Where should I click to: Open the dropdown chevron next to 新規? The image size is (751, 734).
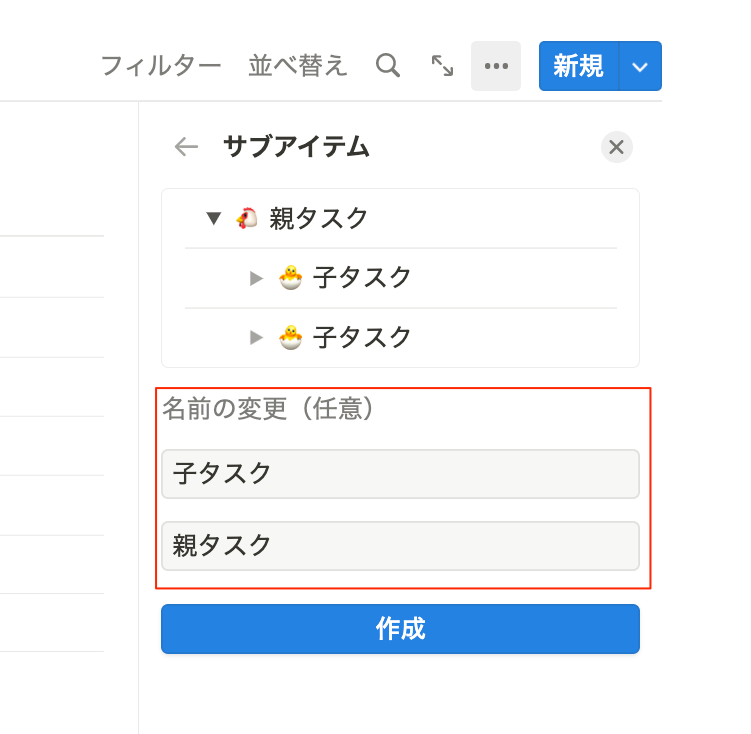[640, 66]
